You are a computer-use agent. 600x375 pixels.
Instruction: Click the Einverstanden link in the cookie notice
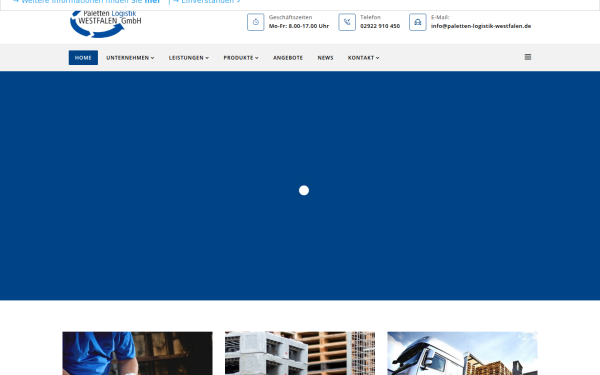[x=207, y=2]
